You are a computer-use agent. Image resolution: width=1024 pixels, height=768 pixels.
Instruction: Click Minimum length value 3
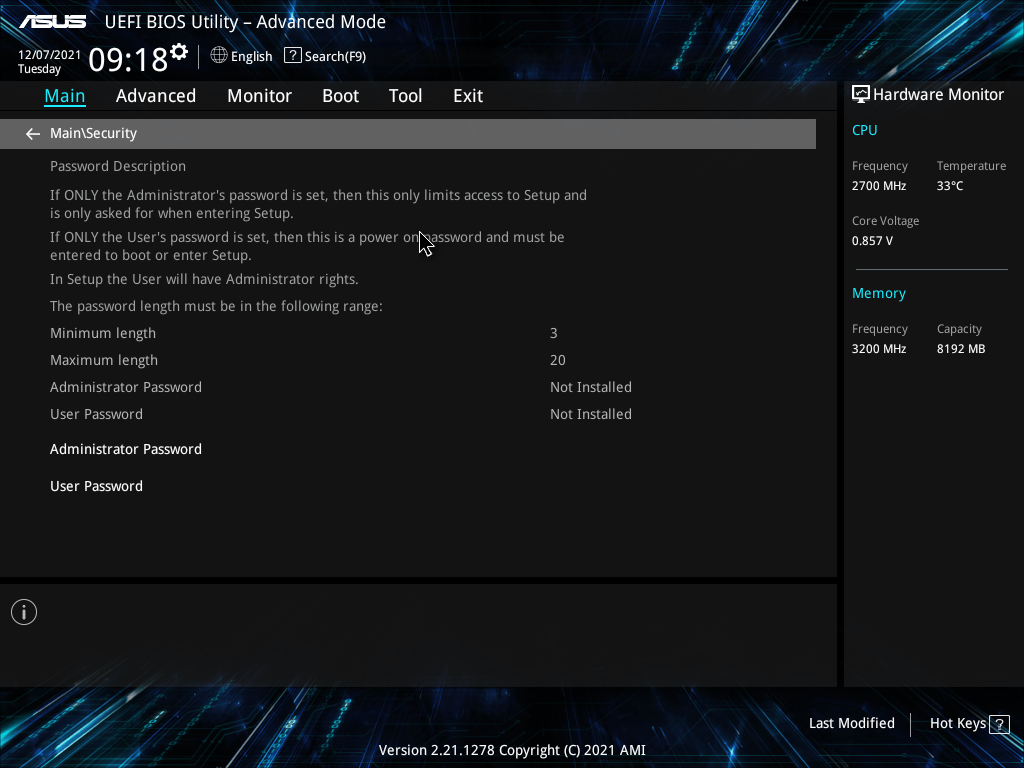tap(554, 333)
